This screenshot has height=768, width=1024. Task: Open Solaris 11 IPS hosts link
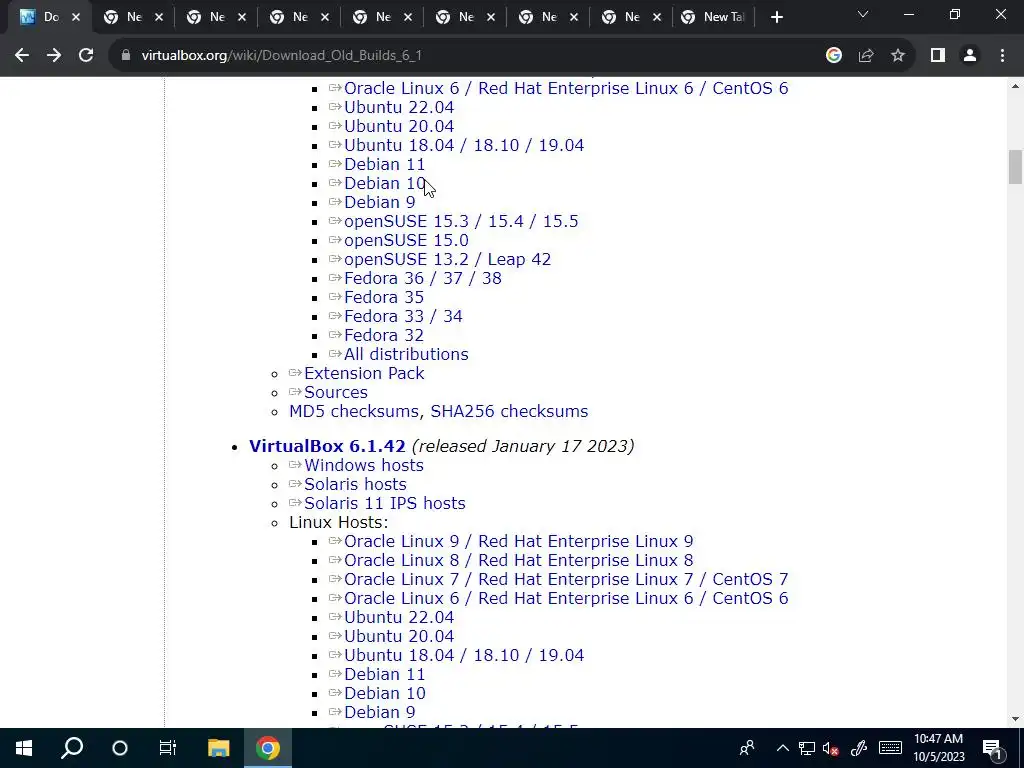[x=385, y=503]
